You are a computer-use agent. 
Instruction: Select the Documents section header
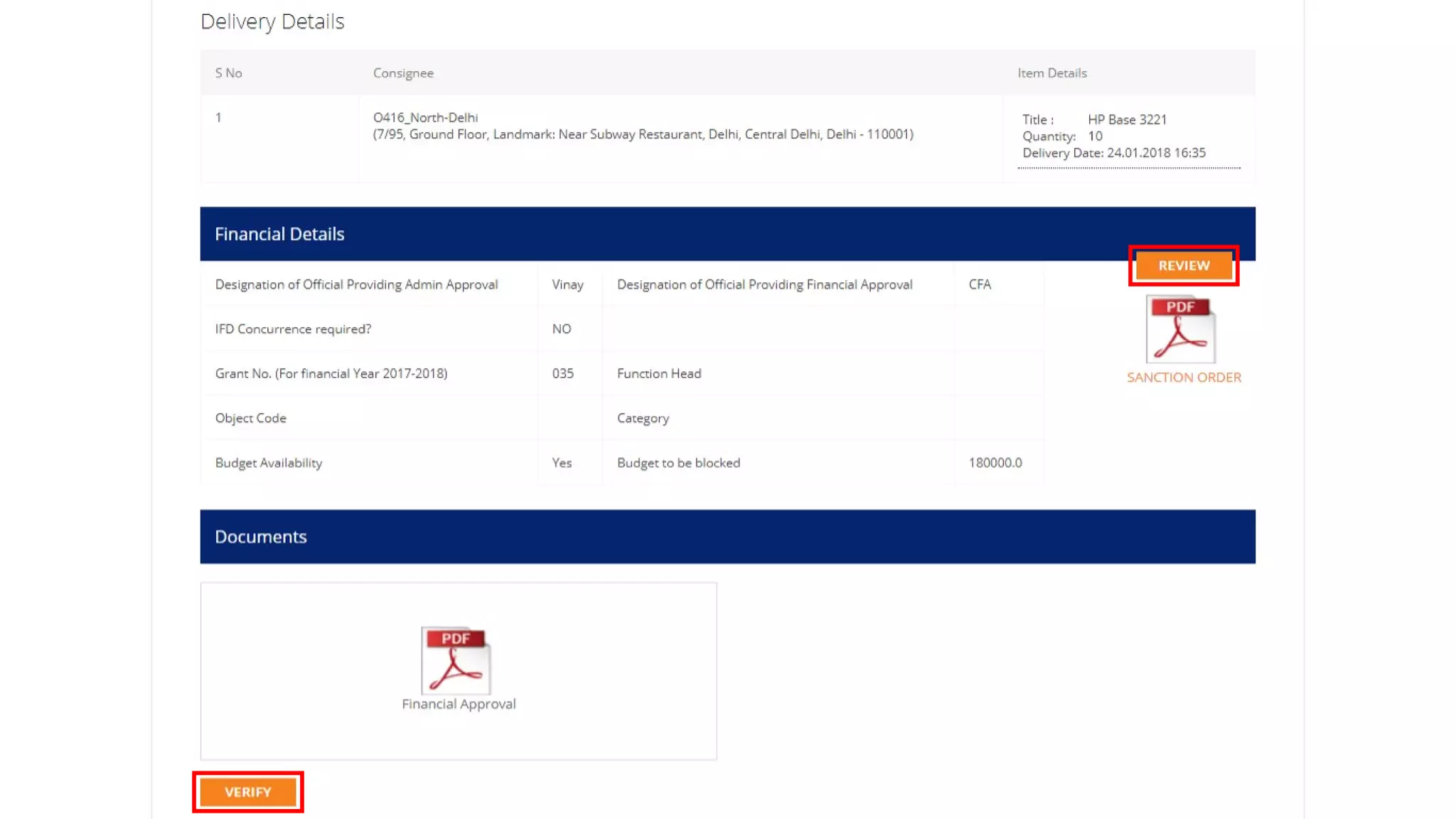tap(261, 537)
